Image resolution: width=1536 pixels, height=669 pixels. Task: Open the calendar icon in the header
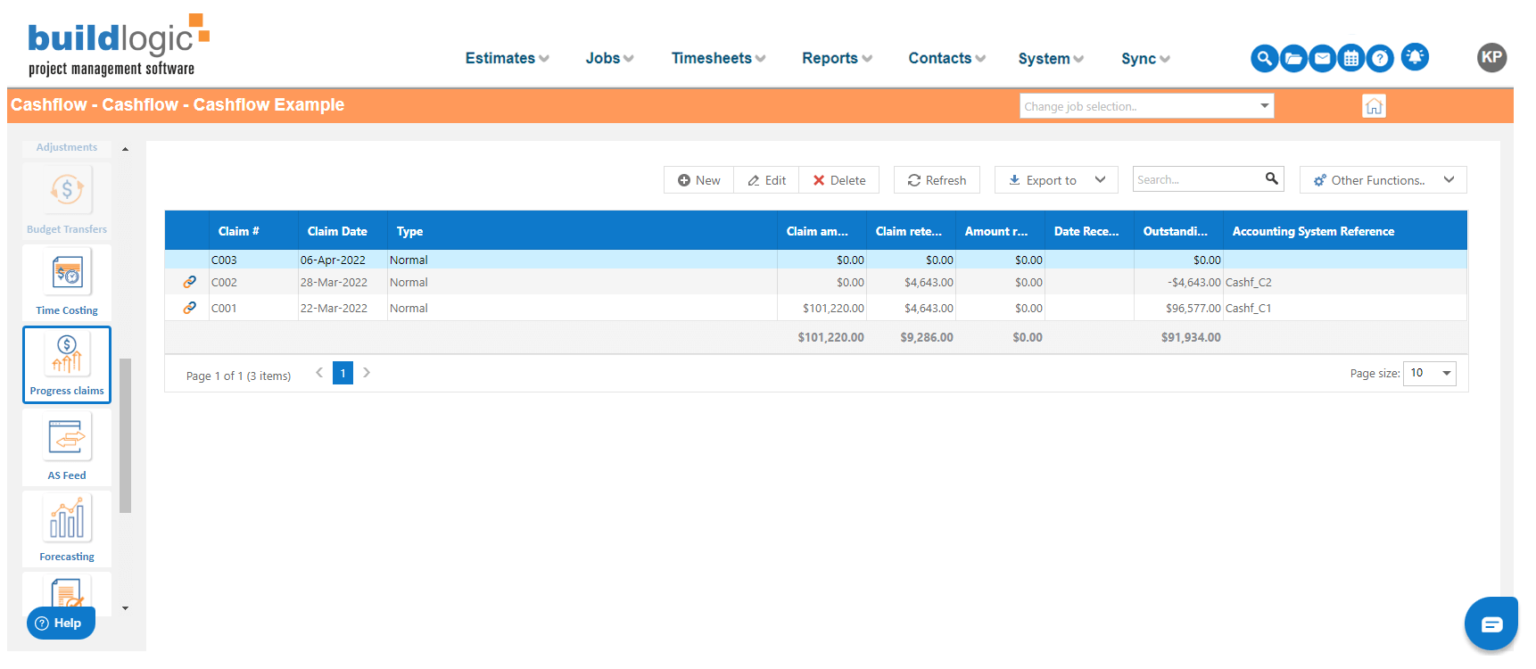(1351, 58)
